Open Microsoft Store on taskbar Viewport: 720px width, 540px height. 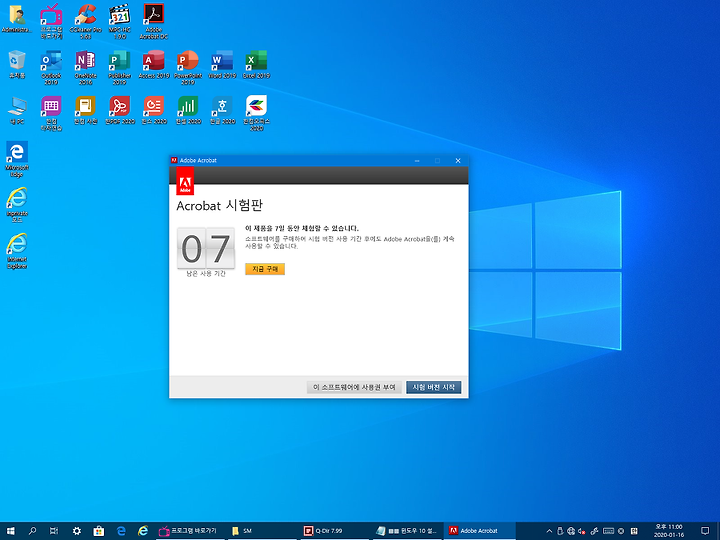99,531
